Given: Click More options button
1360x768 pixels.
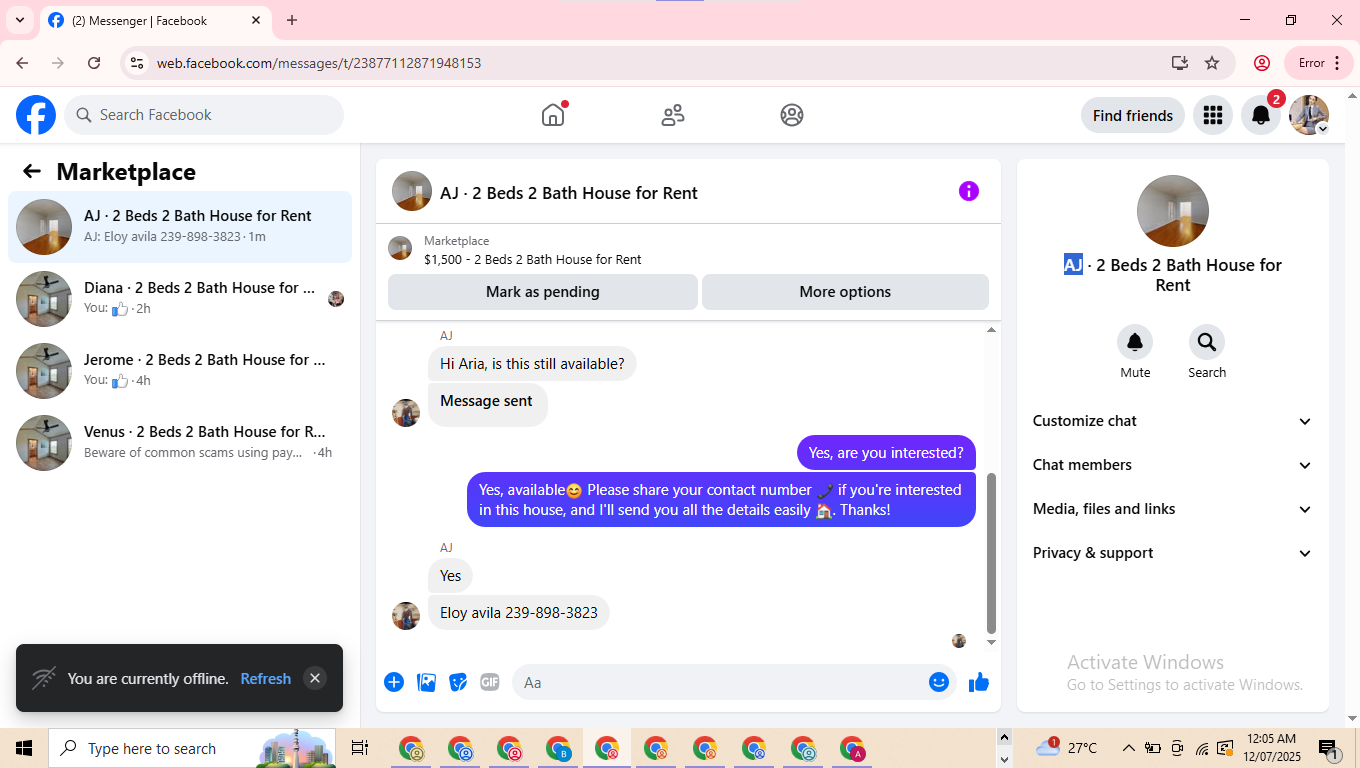Looking at the screenshot, I should (x=845, y=292).
